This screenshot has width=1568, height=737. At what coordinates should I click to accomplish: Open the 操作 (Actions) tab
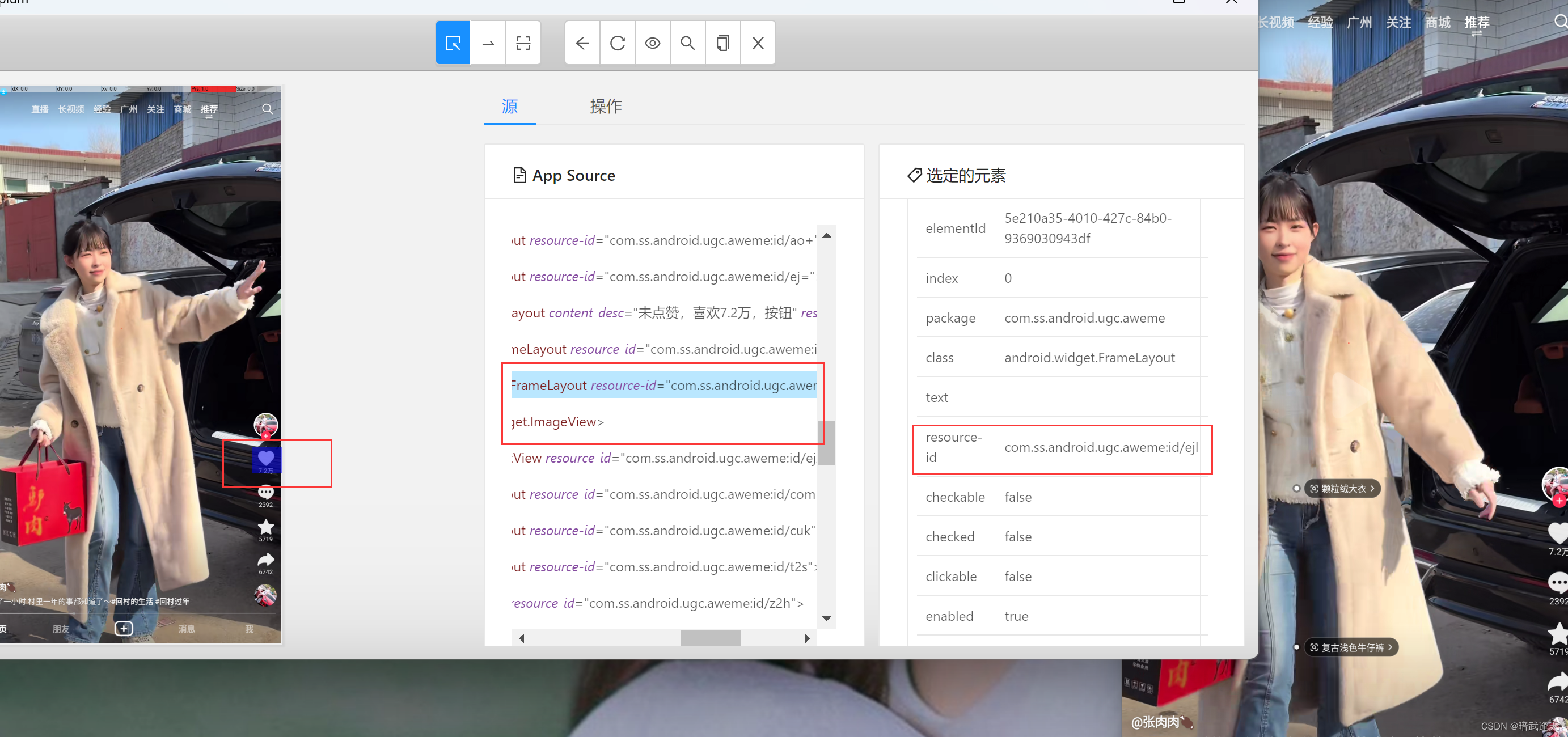(x=605, y=107)
